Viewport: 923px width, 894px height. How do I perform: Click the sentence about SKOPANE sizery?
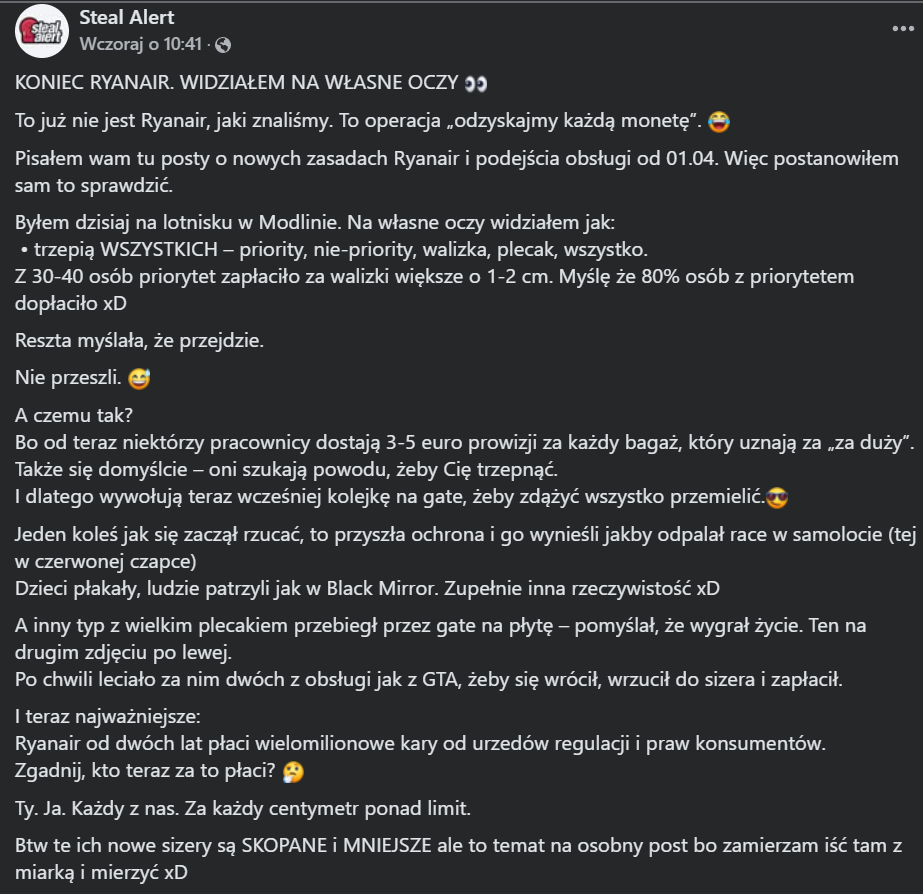click(459, 859)
